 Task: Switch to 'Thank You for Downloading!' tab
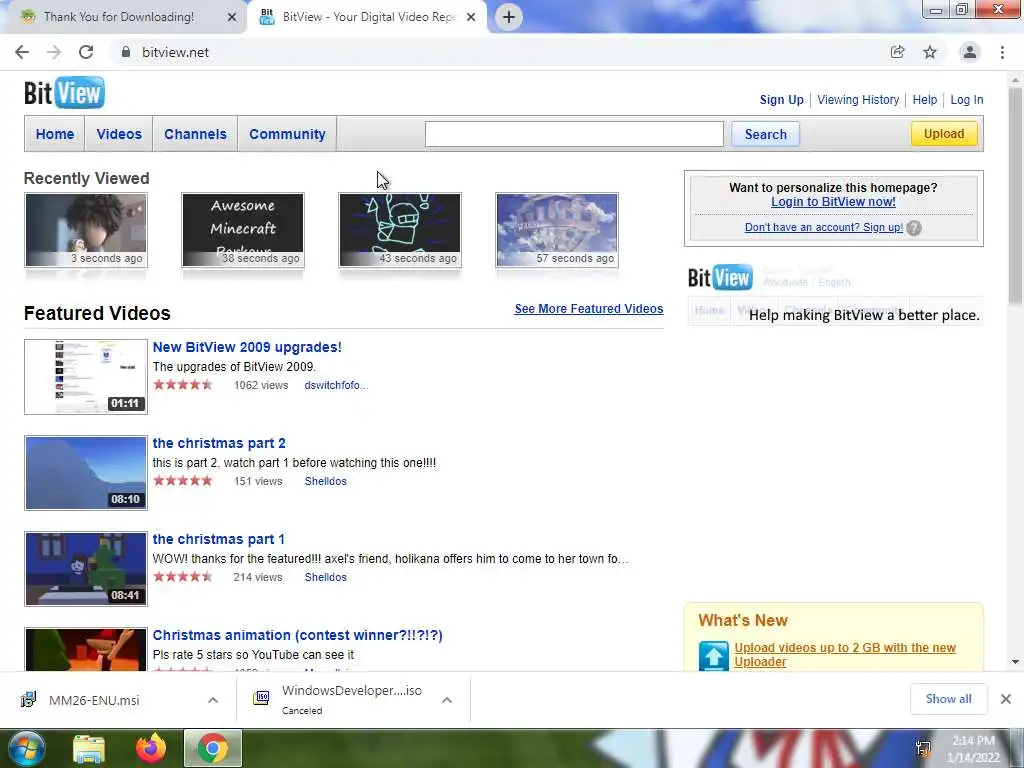(119, 17)
